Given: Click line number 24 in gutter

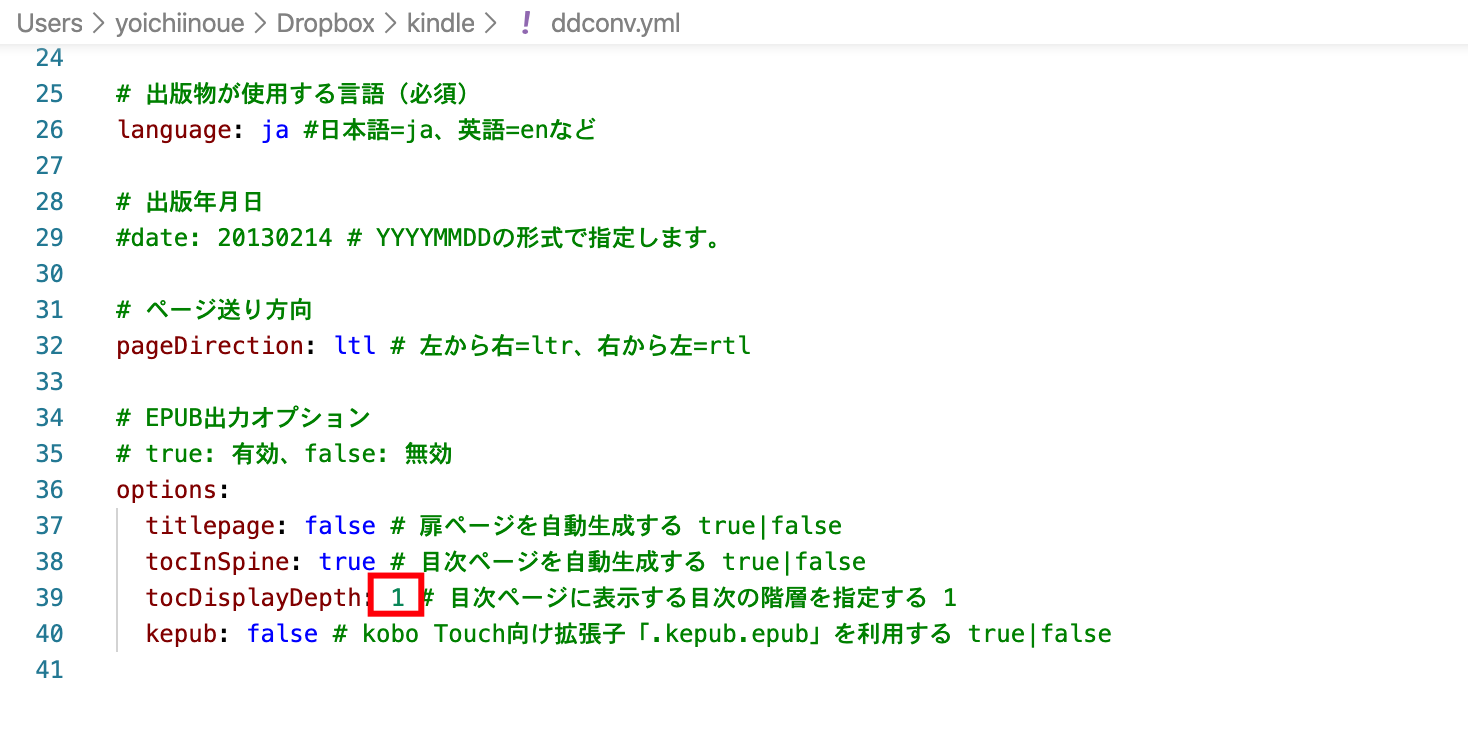Looking at the screenshot, I should [x=49, y=57].
